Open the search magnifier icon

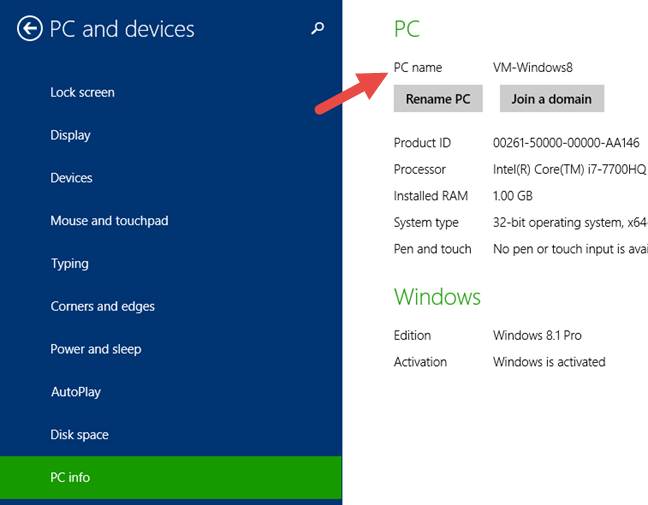coord(317,28)
